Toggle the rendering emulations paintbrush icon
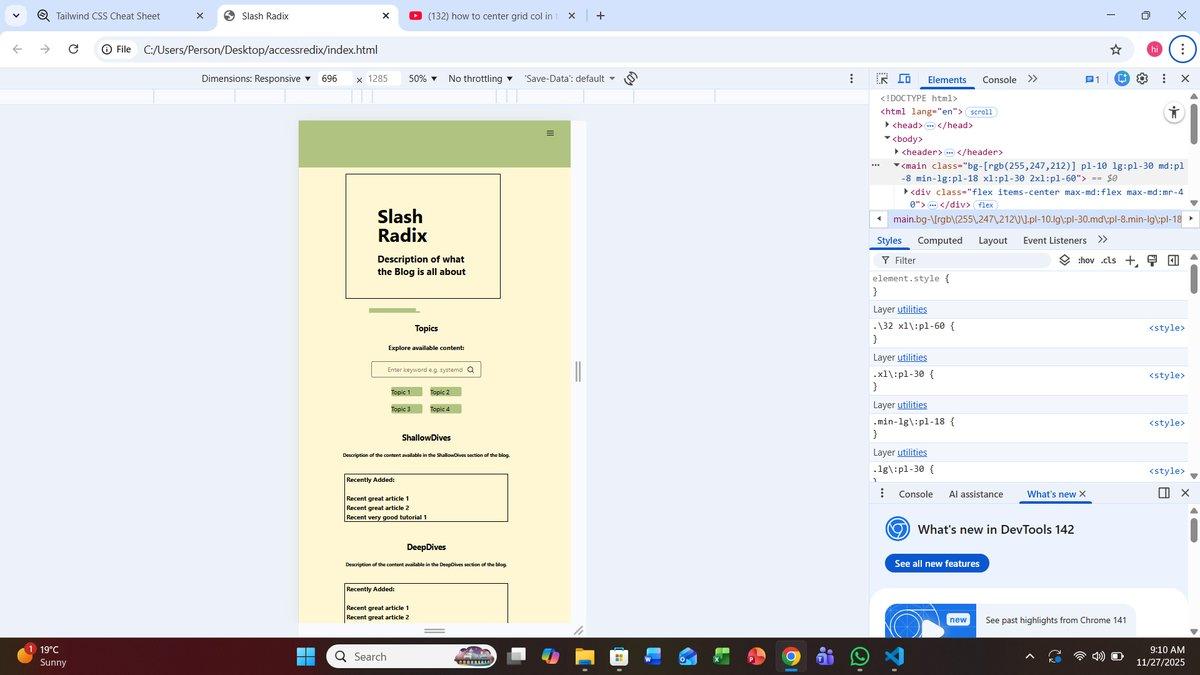Screen dimensions: 1200x675 point(1152,261)
